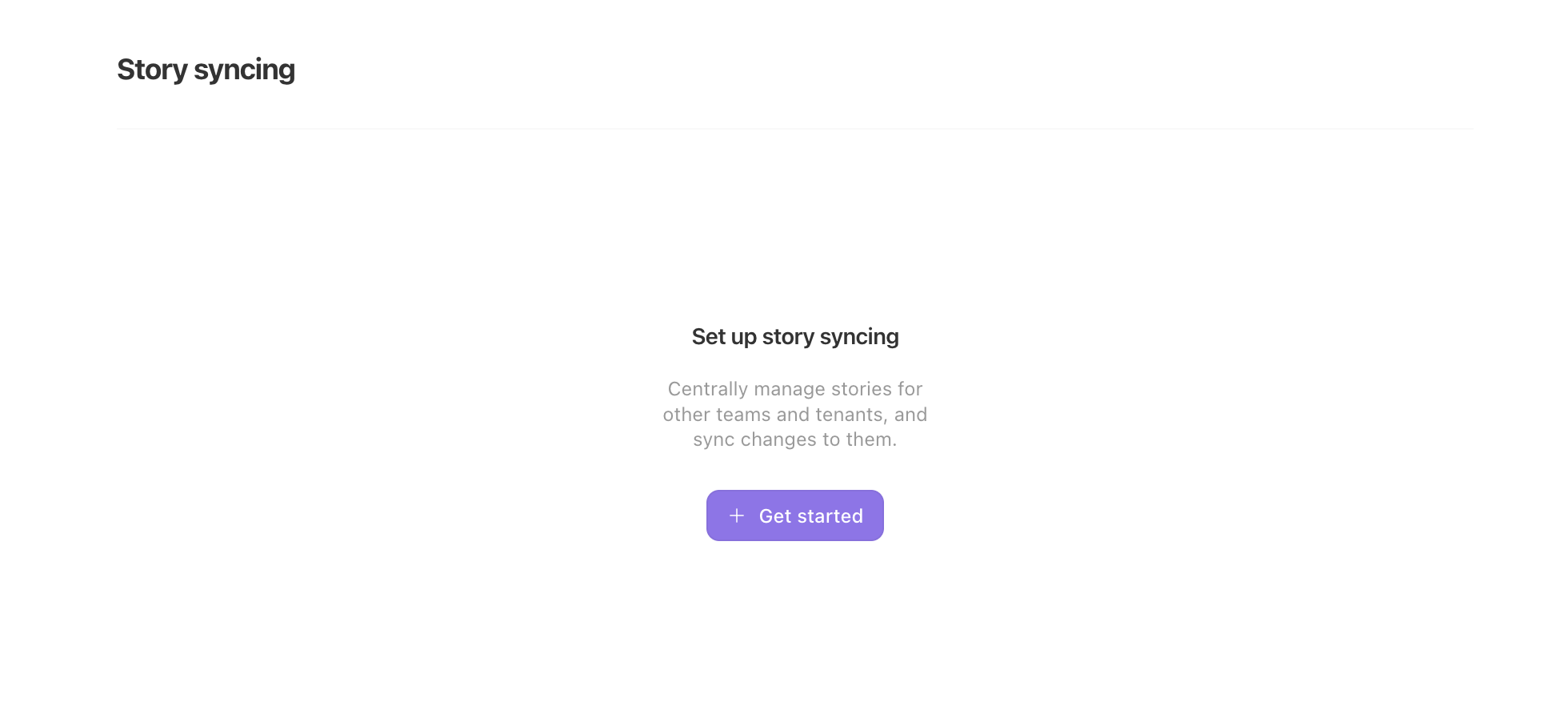Click the line 'other teams and tenants, and'
The width and height of the screenshot is (1568, 722).
click(x=795, y=415)
